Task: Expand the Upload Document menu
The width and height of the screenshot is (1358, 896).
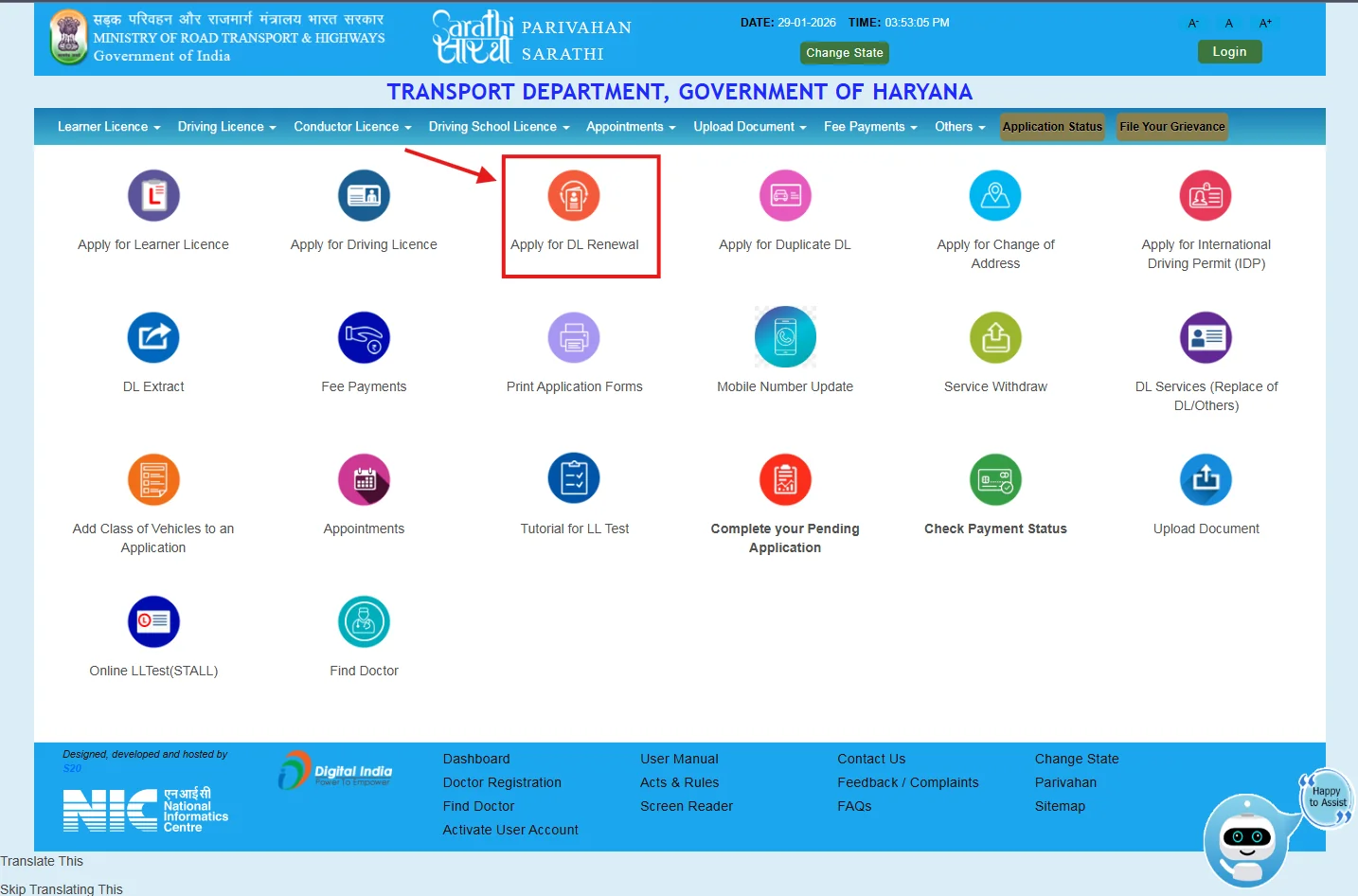Action: pos(749,126)
